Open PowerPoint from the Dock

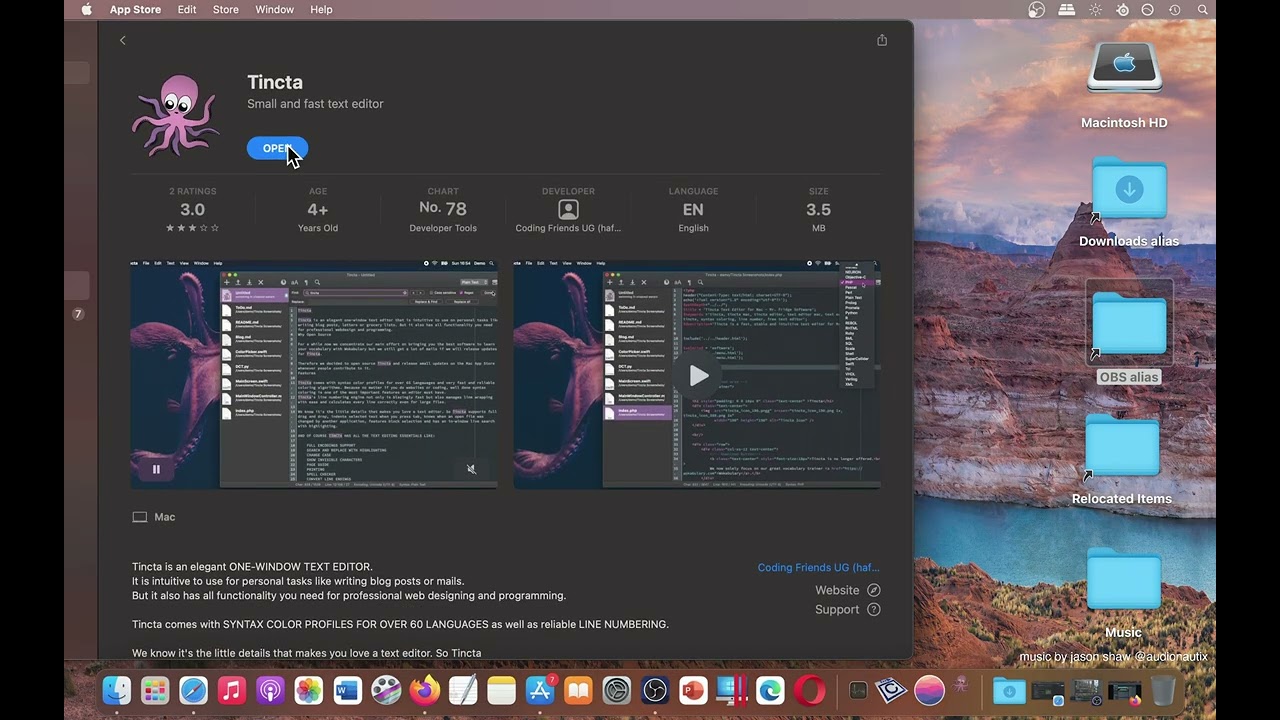tap(693, 690)
